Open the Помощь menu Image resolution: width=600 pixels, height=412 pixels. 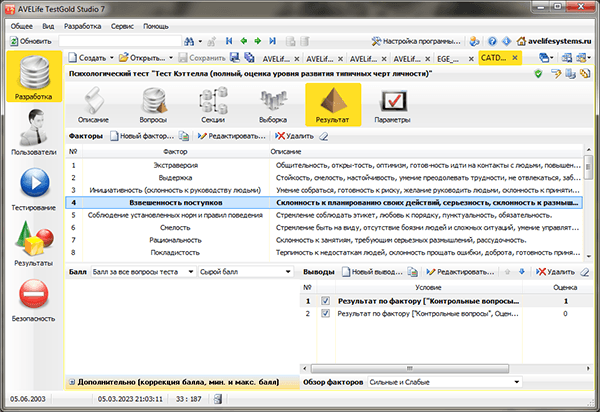click(156, 26)
